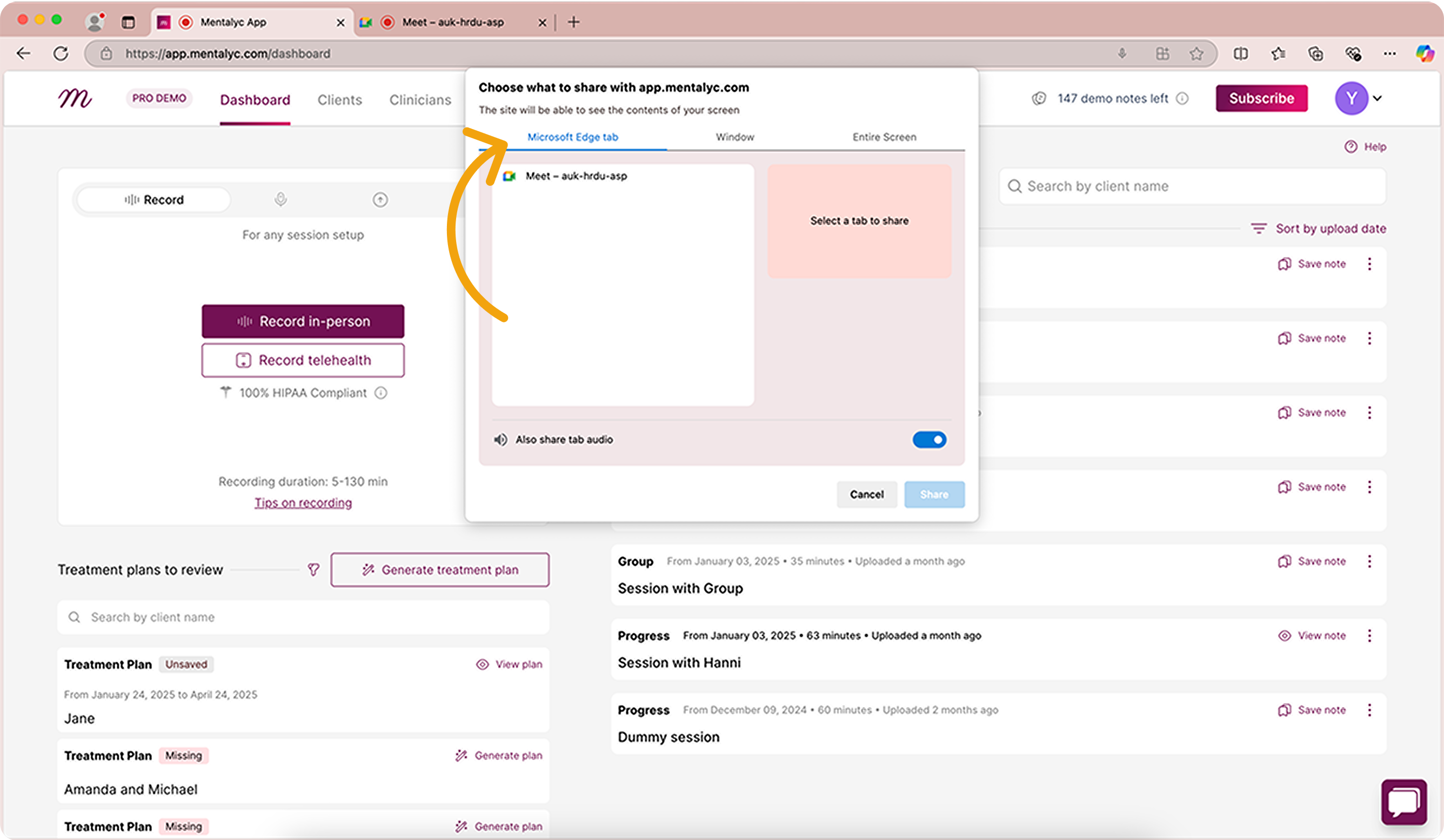
Task: Open a new tab with plus icon
Action: click(x=573, y=22)
